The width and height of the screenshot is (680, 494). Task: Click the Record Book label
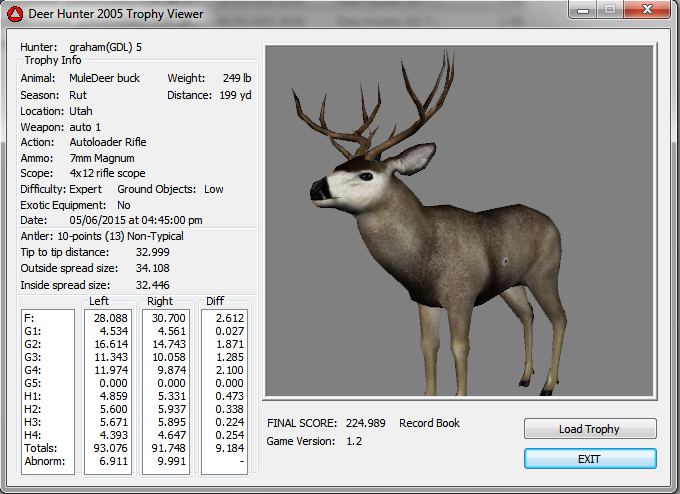pyautogui.click(x=429, y=423)
